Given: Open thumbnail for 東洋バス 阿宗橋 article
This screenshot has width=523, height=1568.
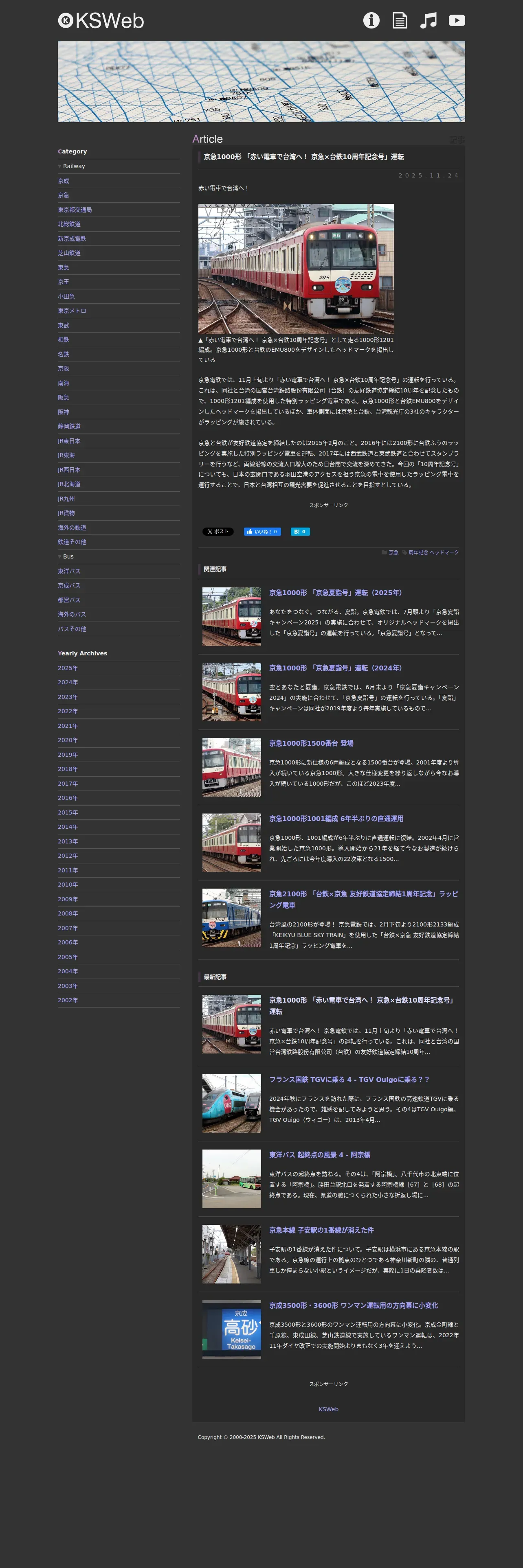Looking at the screenshot, I should click(231, 1179).
